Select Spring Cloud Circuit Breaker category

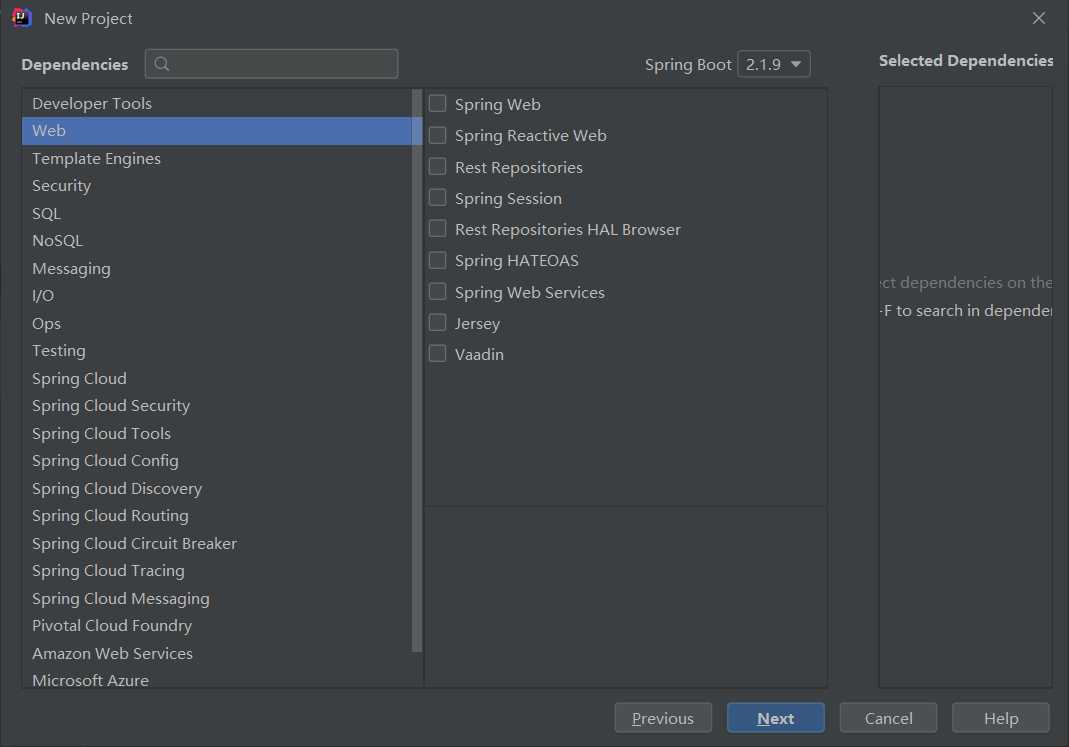tap(217, 543)
